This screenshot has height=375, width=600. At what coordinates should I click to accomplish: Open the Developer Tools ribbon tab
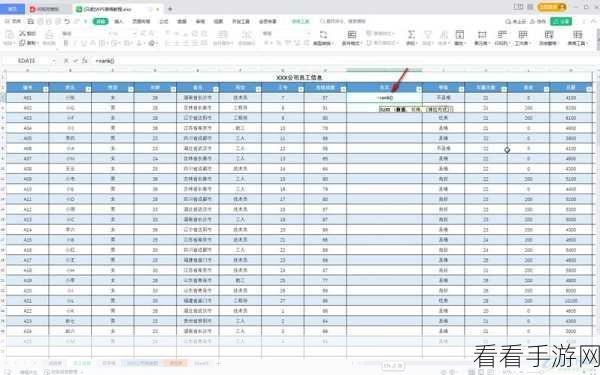pos(241,21)
